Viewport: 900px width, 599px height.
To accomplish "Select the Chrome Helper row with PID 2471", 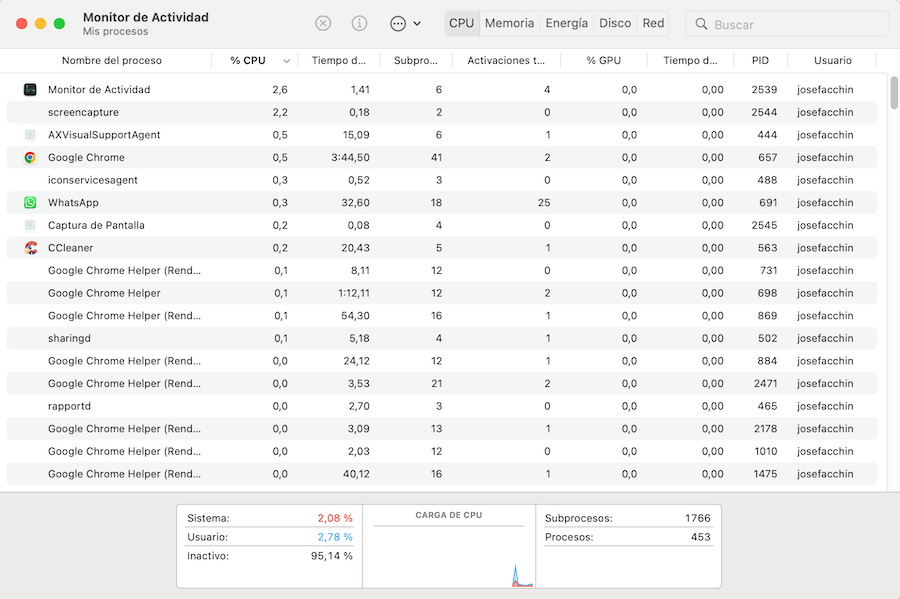I will click(441, 383).
